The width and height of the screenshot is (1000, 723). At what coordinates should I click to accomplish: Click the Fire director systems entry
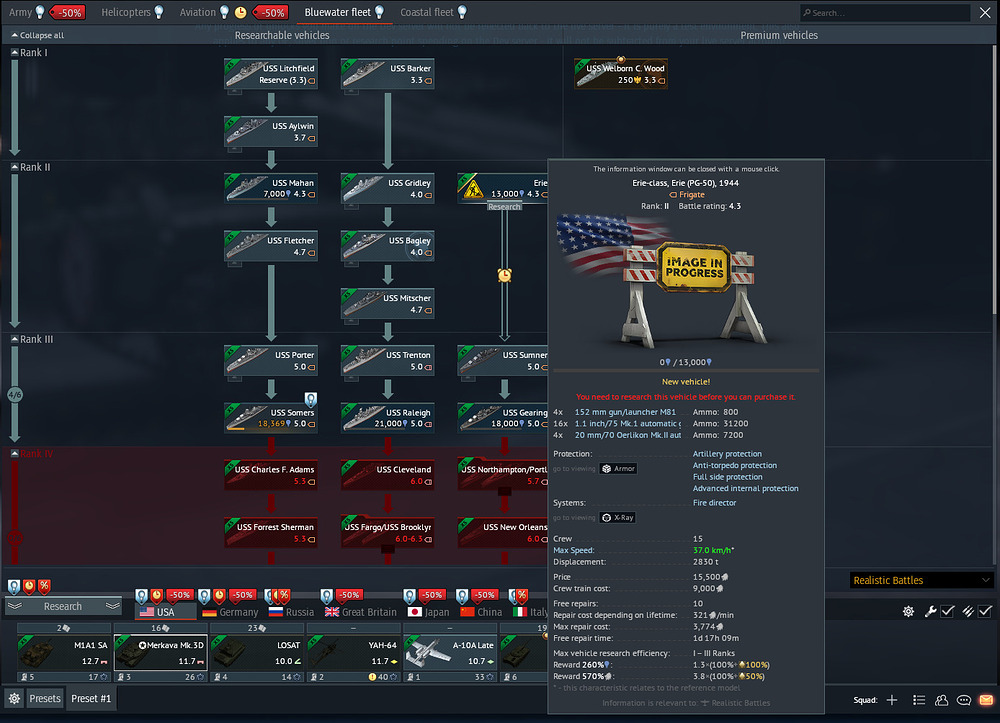click(x=714, y=503)
